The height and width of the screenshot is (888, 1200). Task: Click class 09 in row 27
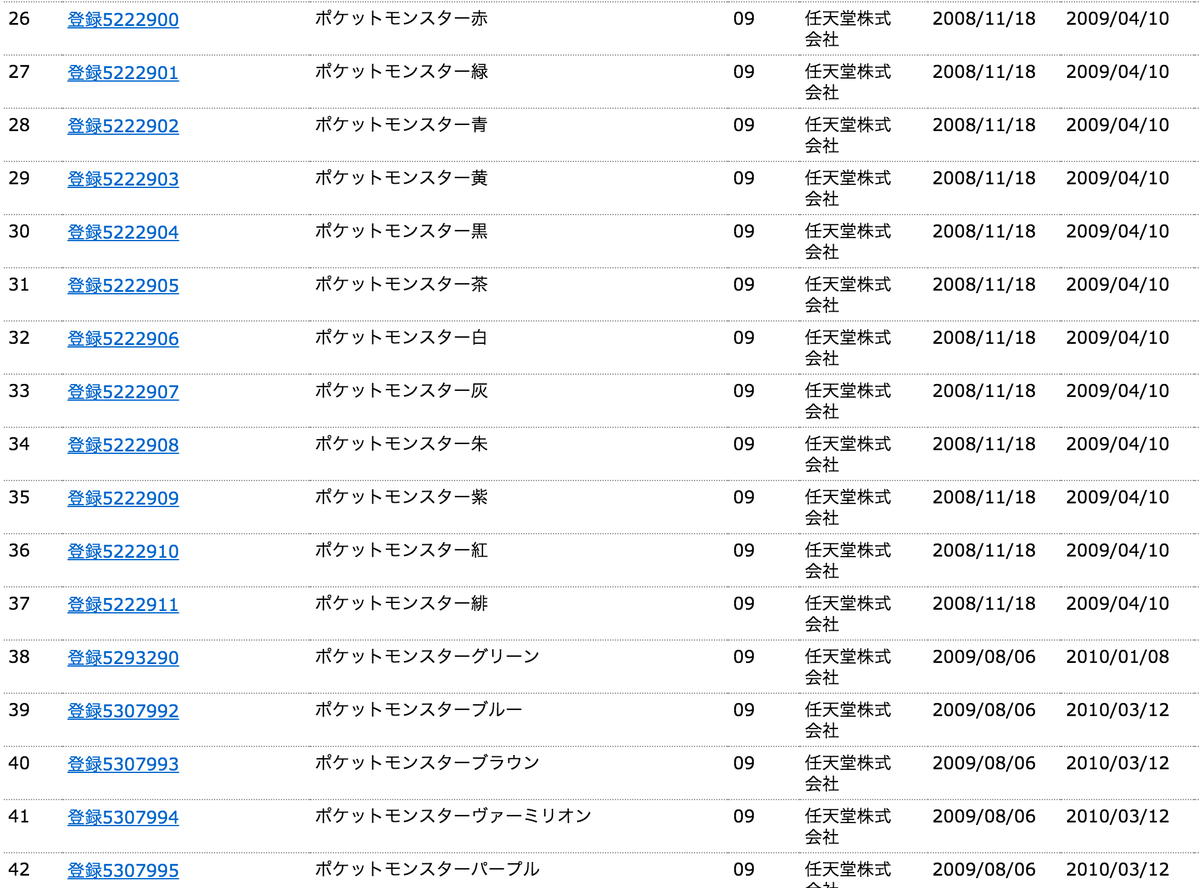click(744, 72)
